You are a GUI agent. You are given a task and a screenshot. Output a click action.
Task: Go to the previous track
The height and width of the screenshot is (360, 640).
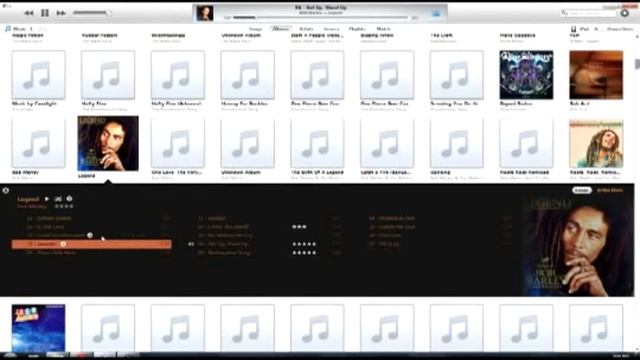pos(29,13)
